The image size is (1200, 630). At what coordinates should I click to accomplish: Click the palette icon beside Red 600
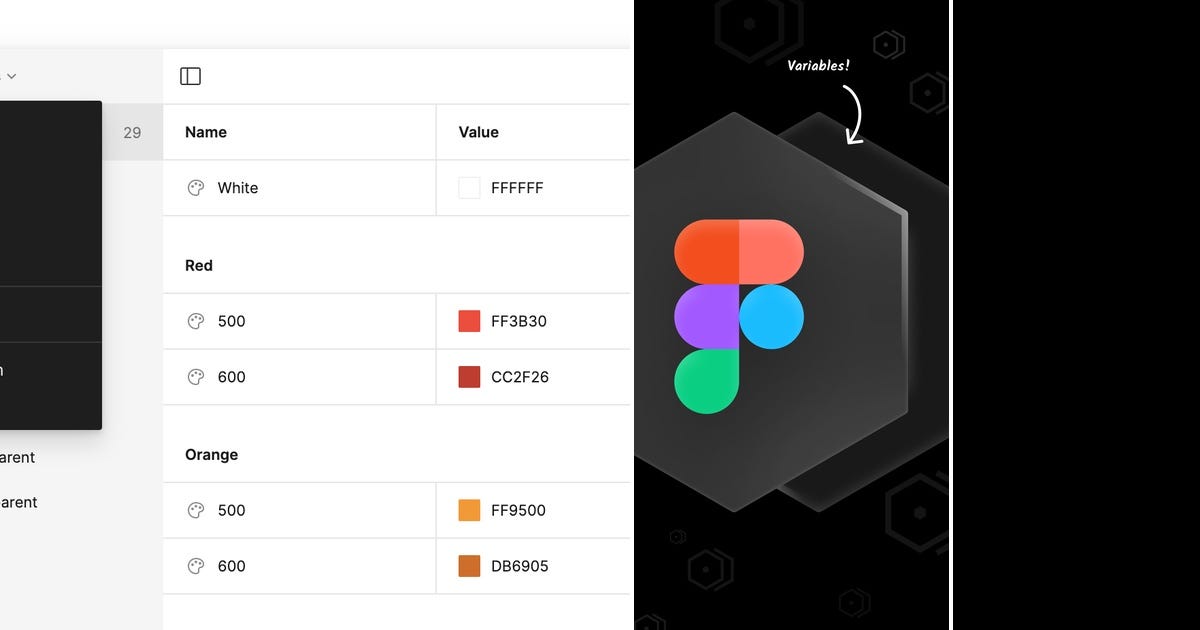195,377
